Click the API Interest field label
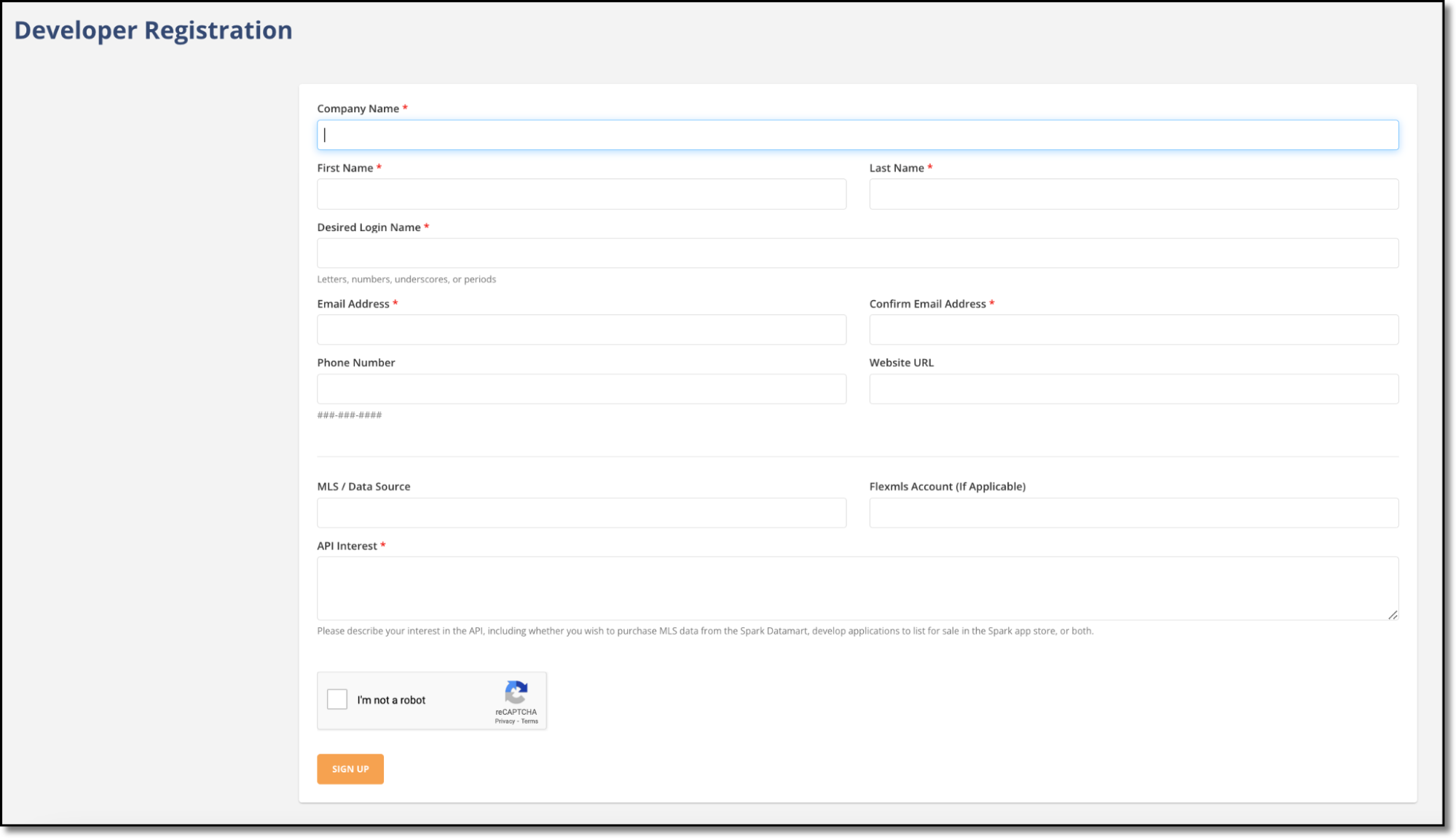 tap(347, 546)
